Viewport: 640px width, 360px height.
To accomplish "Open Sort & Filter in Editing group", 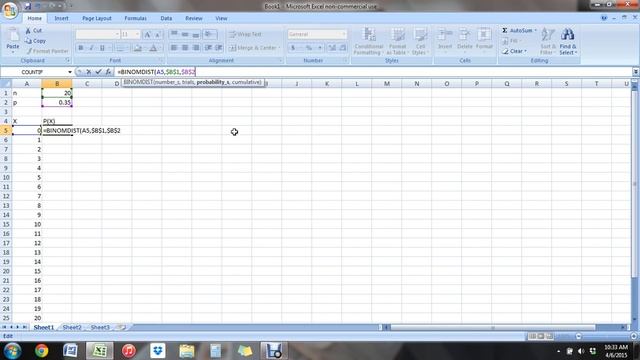I will (547, 41).
